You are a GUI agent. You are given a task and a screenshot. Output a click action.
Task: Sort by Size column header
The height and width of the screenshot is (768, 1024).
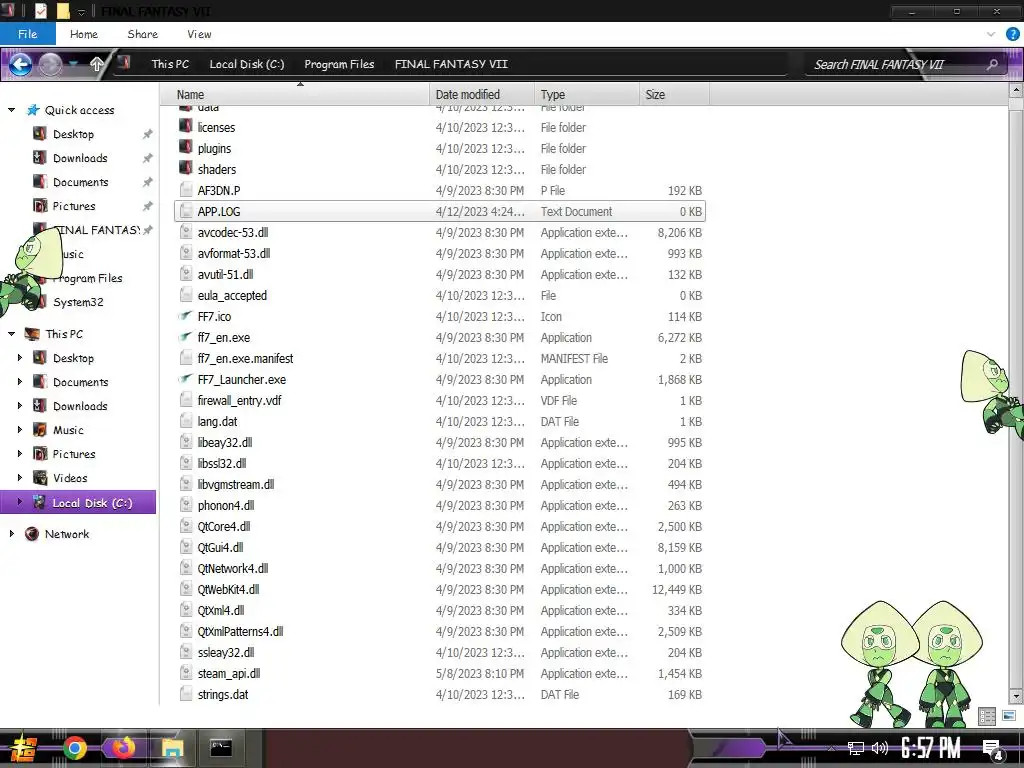pos(674,95)
